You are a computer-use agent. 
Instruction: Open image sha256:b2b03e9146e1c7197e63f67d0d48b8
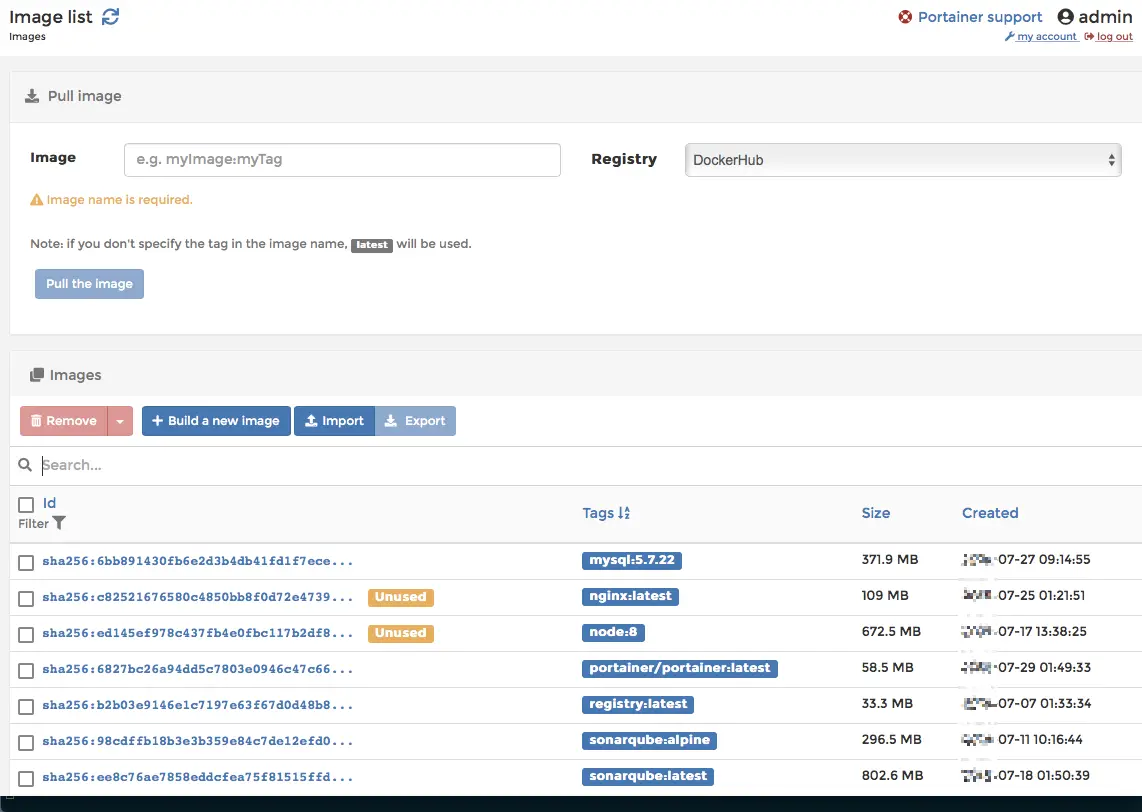(x=197, y=706)
